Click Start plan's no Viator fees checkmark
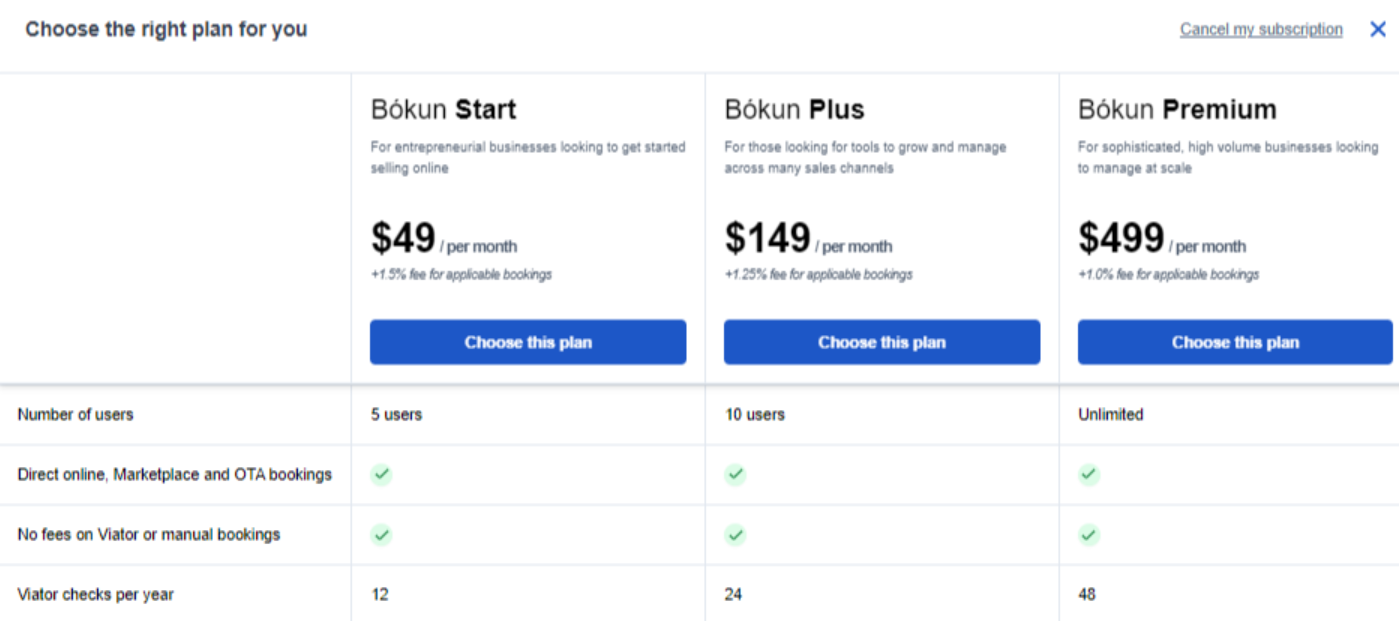Screen dimensions: 1399x621 tap(381, 535)
